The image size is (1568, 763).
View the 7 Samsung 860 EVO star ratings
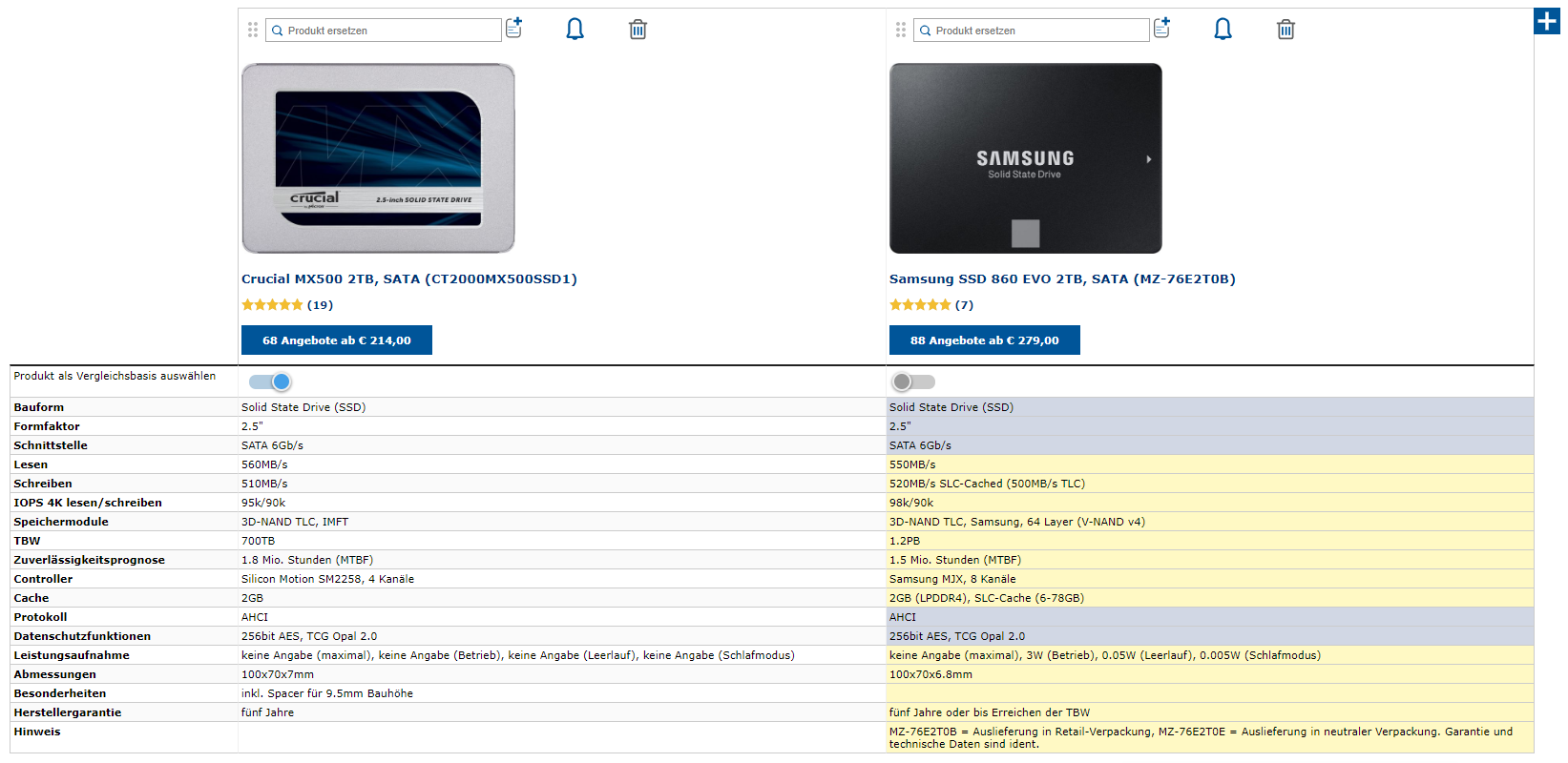[x=931, y=305]
